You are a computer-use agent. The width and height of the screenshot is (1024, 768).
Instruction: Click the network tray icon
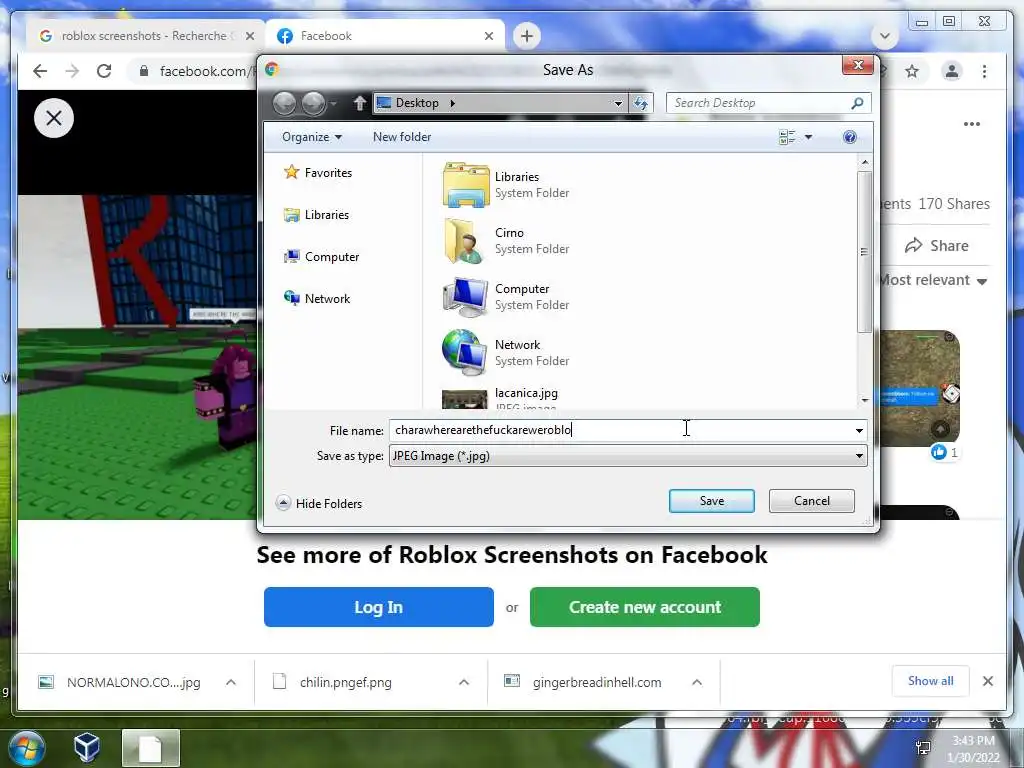coord(923,748)
